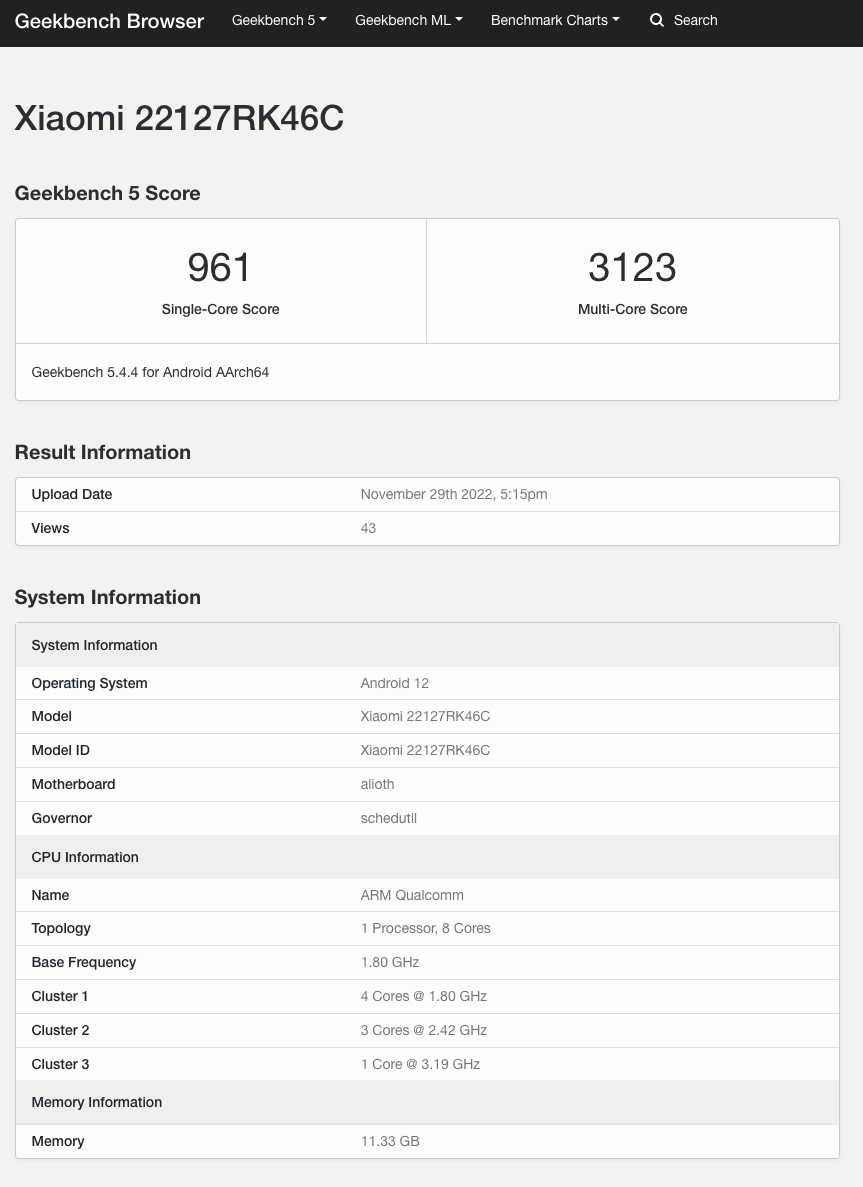
Task: Click the Base Frequency label
Action: point(83,962)
